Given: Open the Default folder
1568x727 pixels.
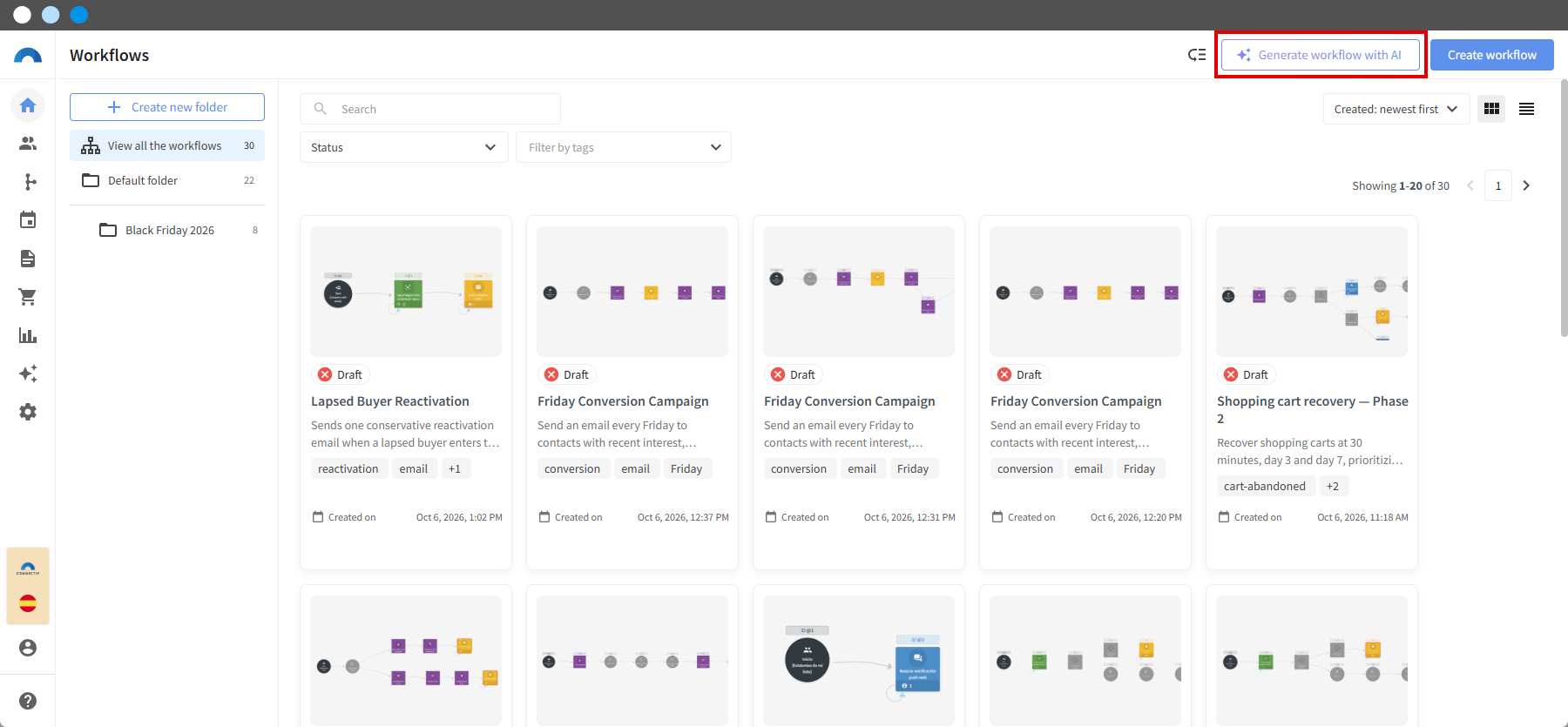Looking at the screenshot, I should (167, 180).
